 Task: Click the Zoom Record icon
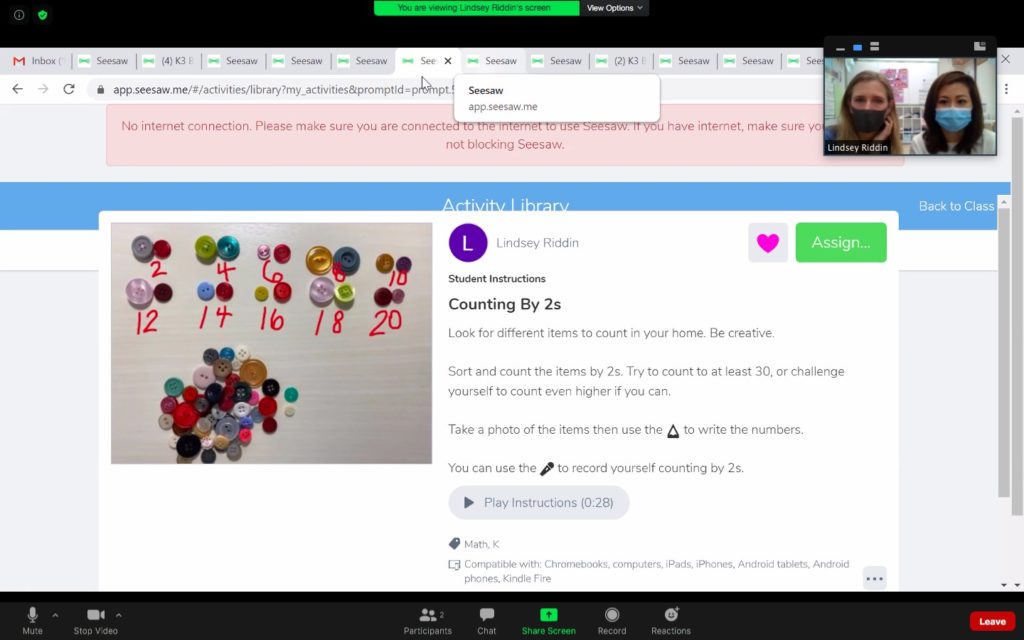(x=612, y=621)
